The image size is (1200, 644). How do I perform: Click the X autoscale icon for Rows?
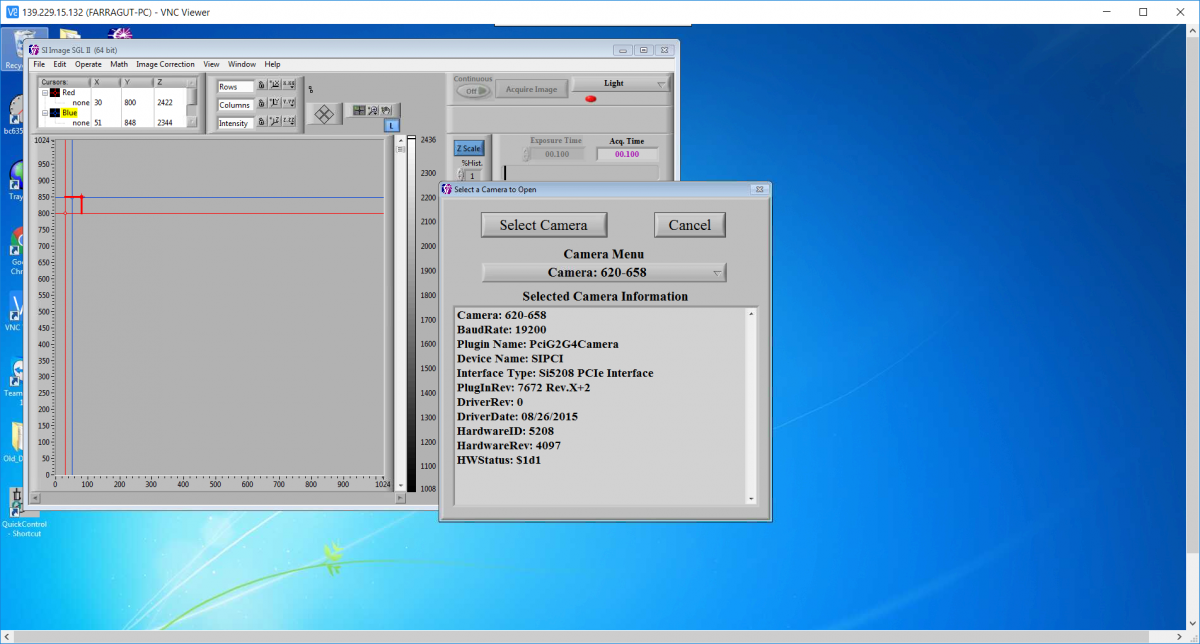pyautogui.click(x=274, y=86)
